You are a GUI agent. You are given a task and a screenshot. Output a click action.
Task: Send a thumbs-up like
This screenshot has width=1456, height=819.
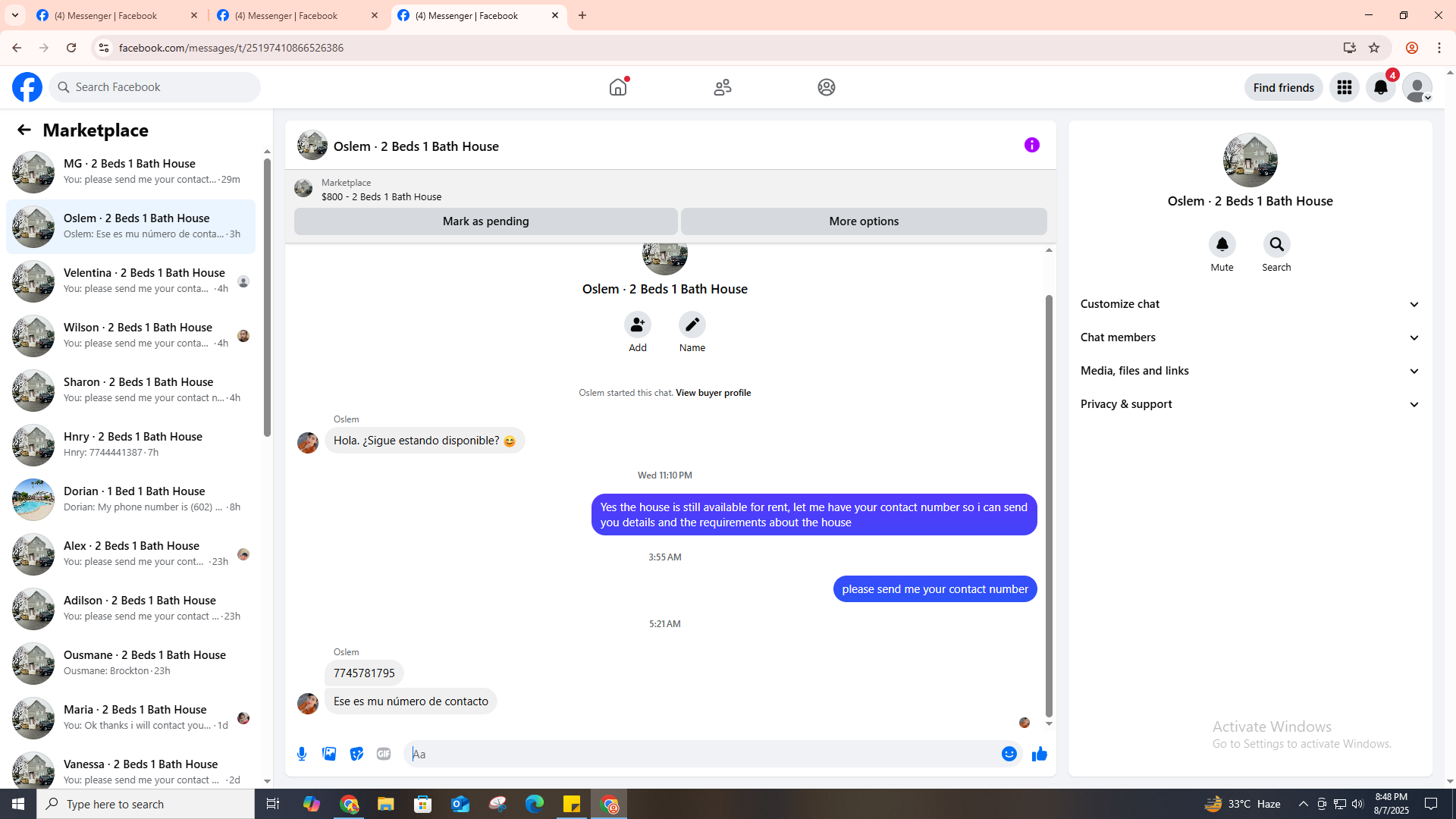pyautogui.click(x=1040, y=754)
